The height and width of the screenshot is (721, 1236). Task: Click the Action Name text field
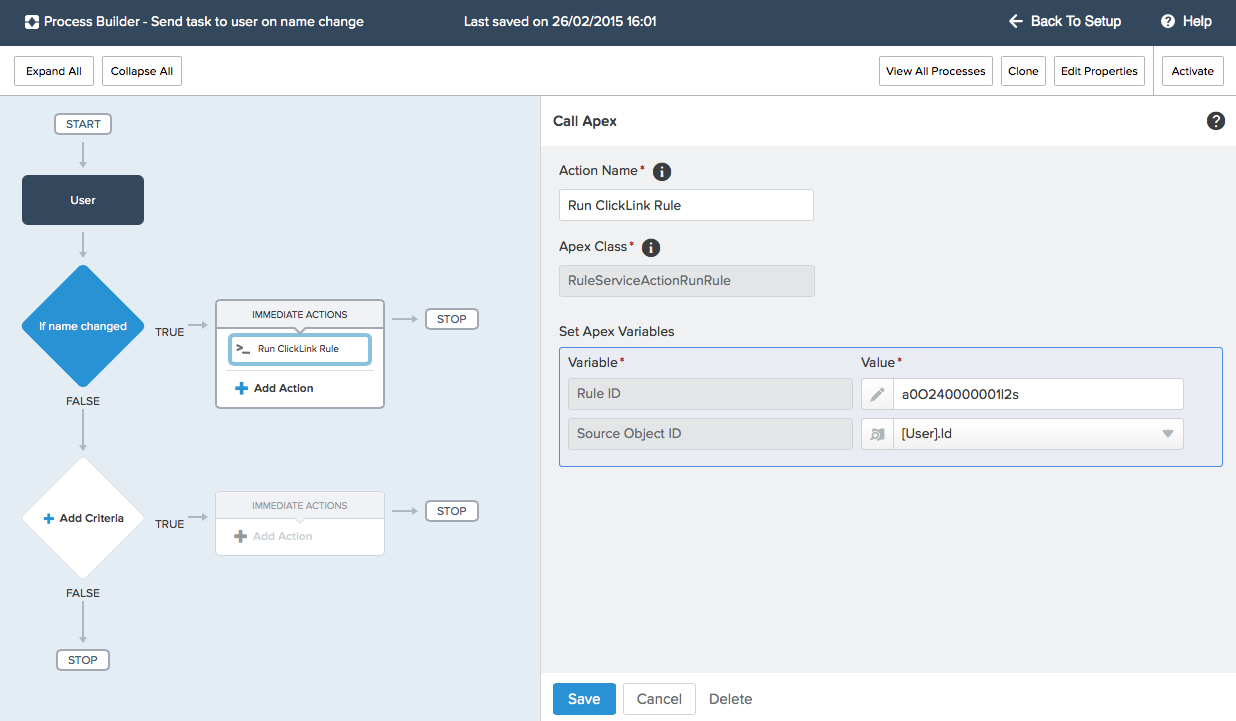686,205
